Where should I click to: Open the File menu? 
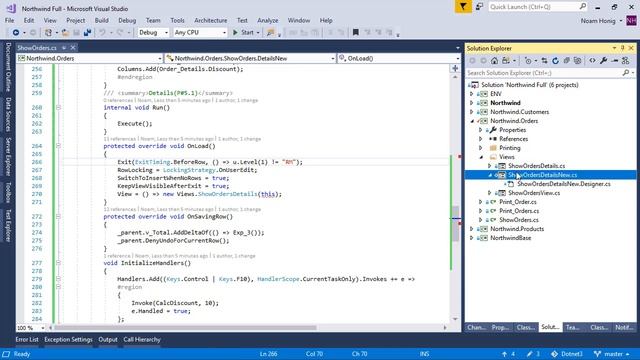[x=9, y=20]
